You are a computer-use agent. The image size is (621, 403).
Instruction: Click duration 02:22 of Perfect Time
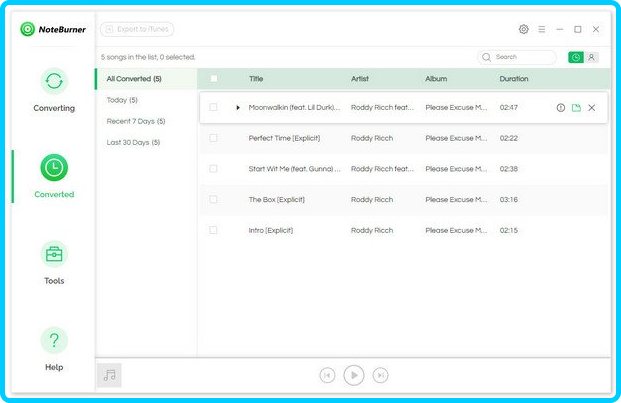tap(509, 138)
